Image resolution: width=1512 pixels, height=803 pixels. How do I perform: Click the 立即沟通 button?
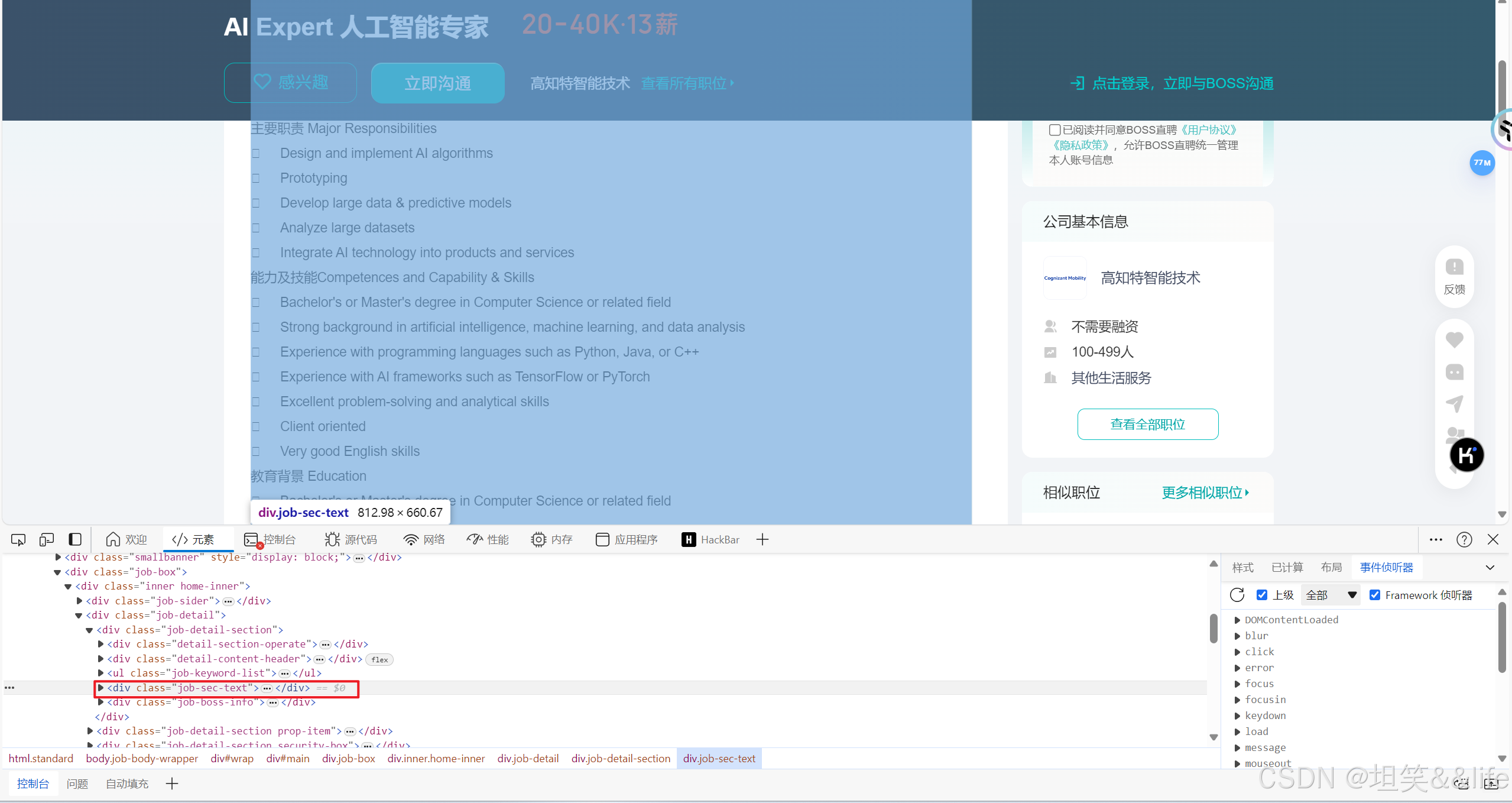click(x=437, y=83)
